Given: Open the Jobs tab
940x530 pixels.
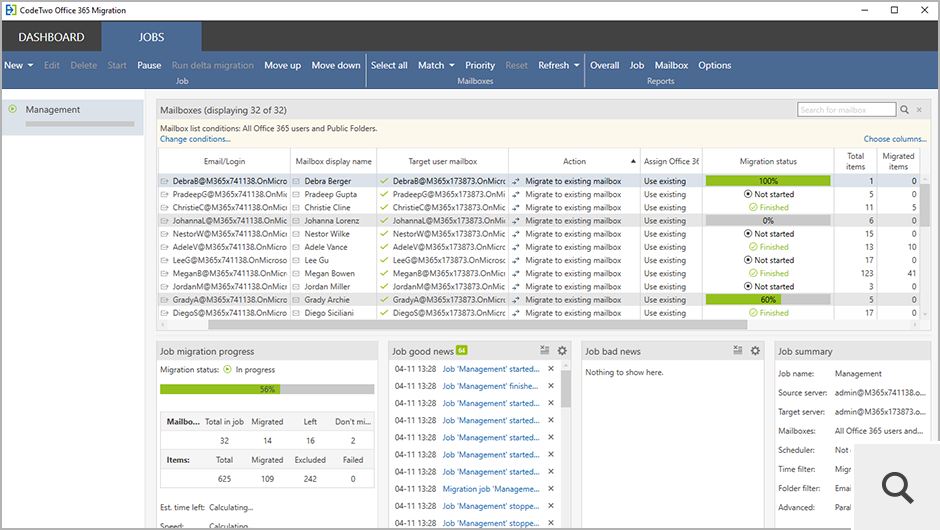Looking at the screenshot, I should tap(151, 37).
